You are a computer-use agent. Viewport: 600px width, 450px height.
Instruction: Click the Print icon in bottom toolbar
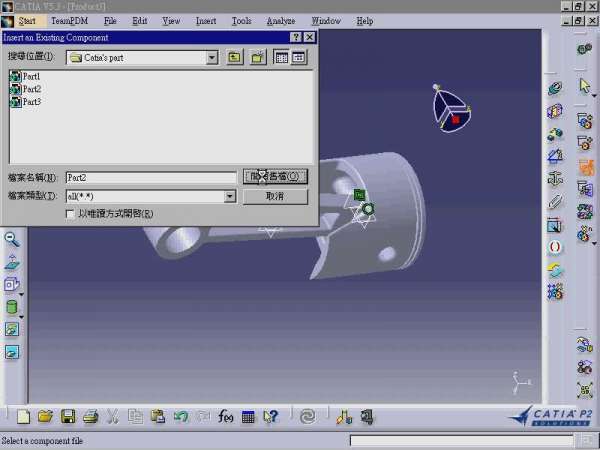pyautogui.click(x=90, y=416)
